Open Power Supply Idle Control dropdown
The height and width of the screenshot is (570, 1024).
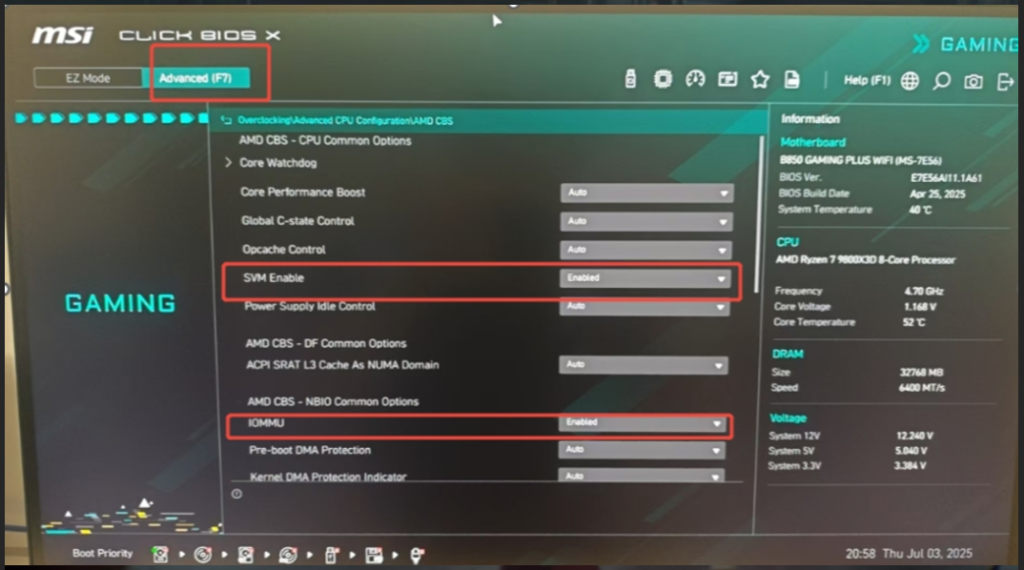[x=644, y=306]
